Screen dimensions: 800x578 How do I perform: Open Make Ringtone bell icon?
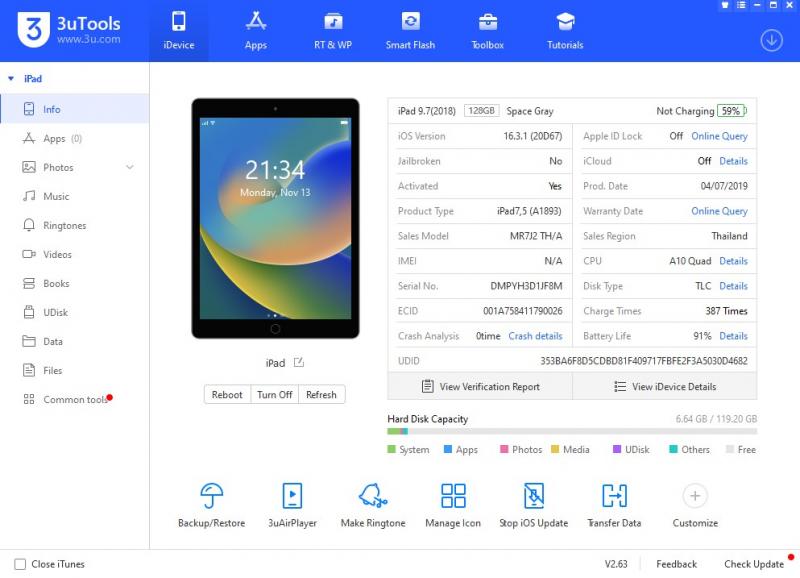tap(373, 495)
